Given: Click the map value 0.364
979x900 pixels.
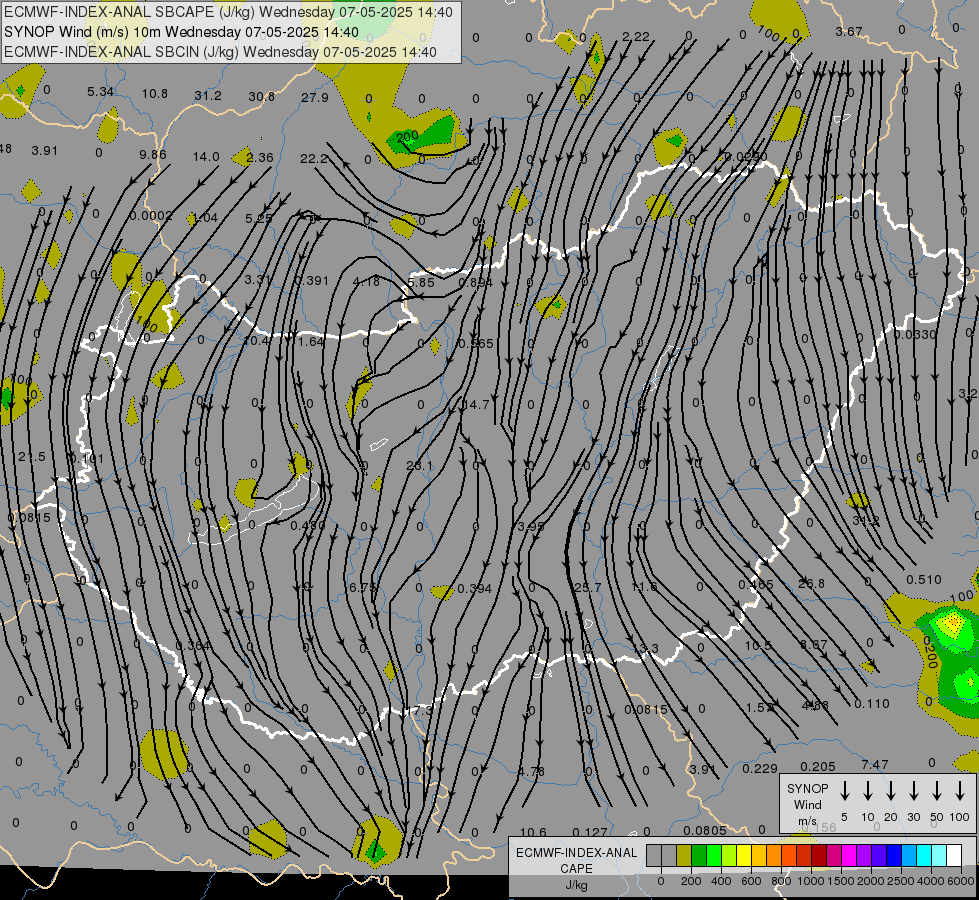Looking at the screenshot, I should click(x=193, y=645).
